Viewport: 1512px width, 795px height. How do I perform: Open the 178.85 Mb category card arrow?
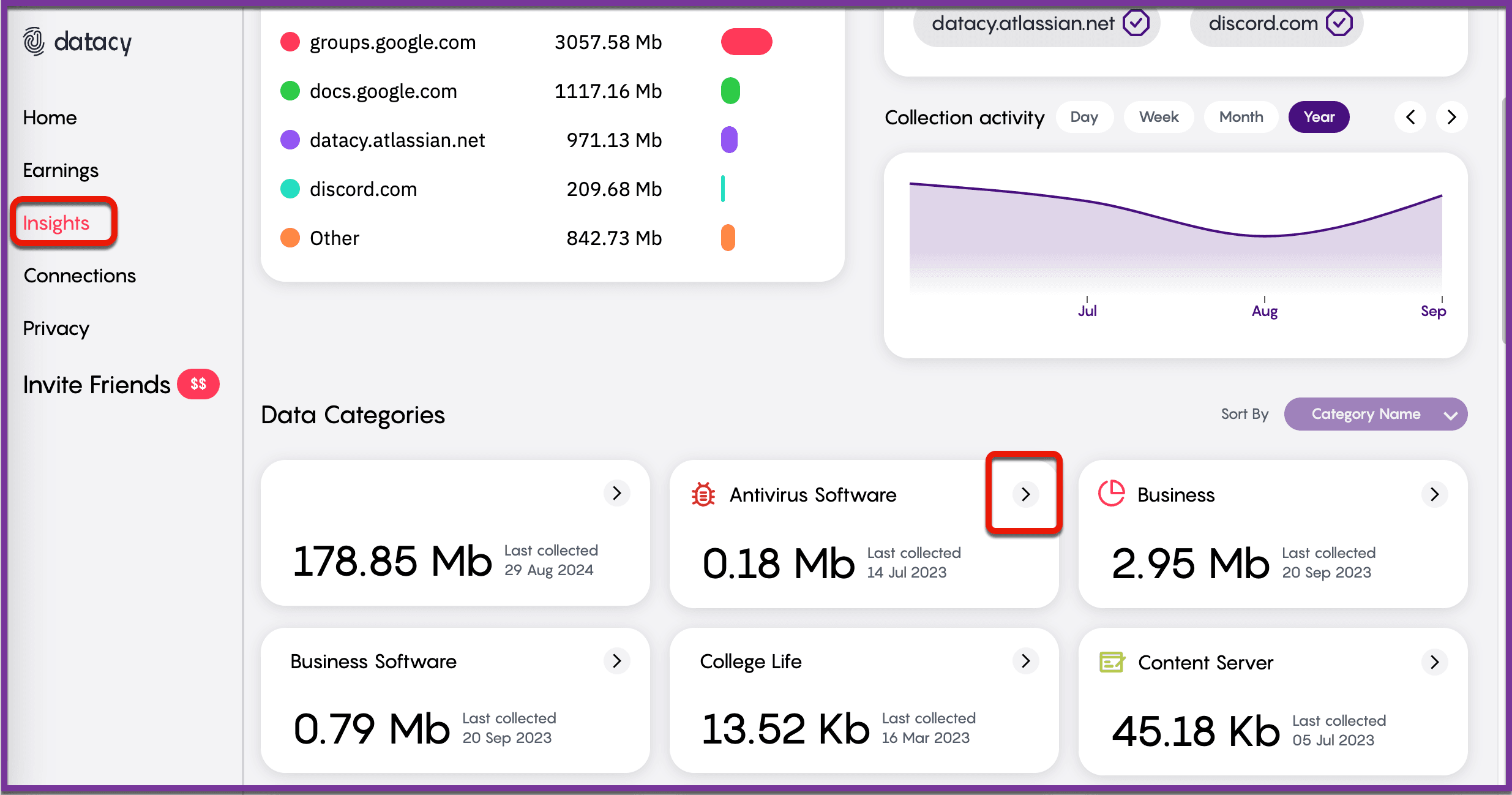pyautogui.click(x=617, y=493)
